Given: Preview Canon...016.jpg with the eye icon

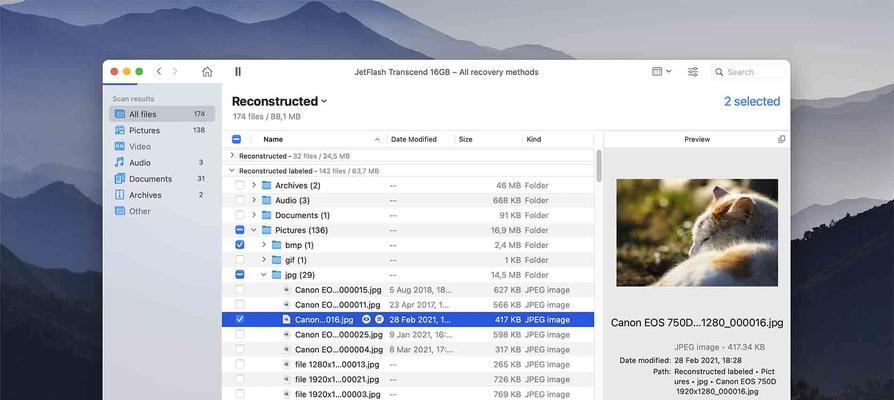Looking at the screenshot, I should pyautogui.click(x=367, y=320).
